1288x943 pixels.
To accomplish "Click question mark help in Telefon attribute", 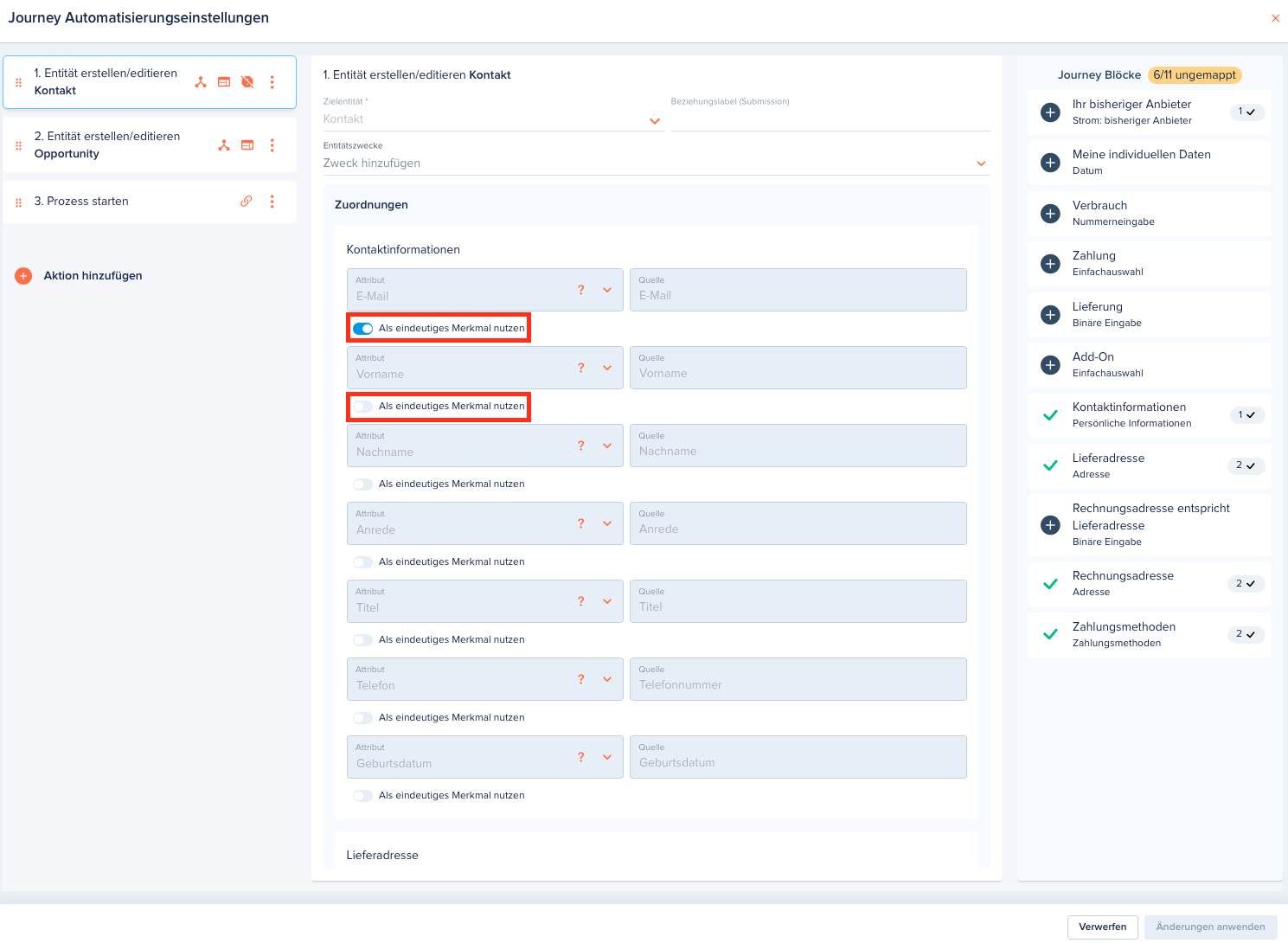I will pos(581,679).
